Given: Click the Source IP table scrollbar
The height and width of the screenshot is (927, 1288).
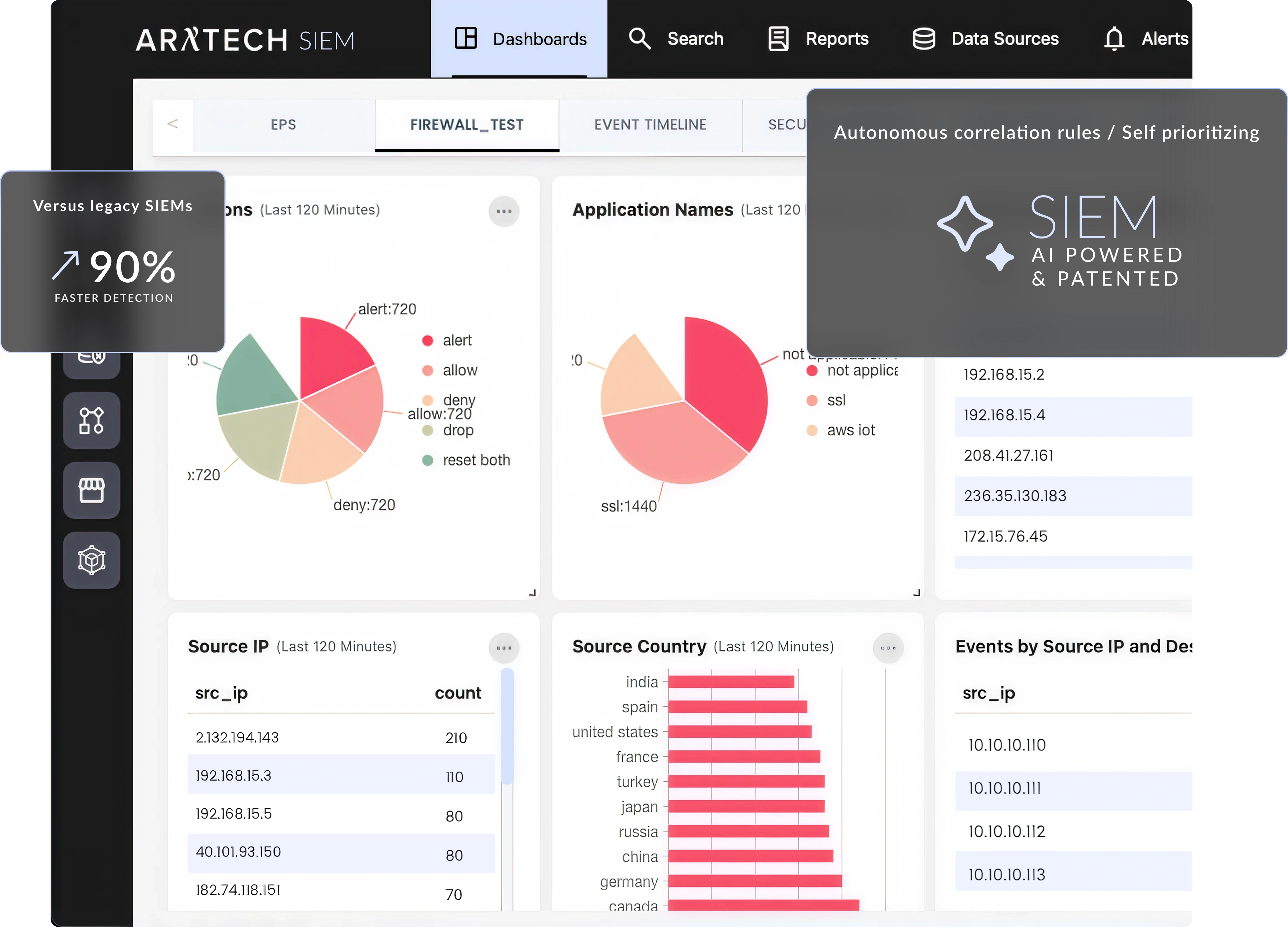Looking at the screenshot, I should [507, 726].
